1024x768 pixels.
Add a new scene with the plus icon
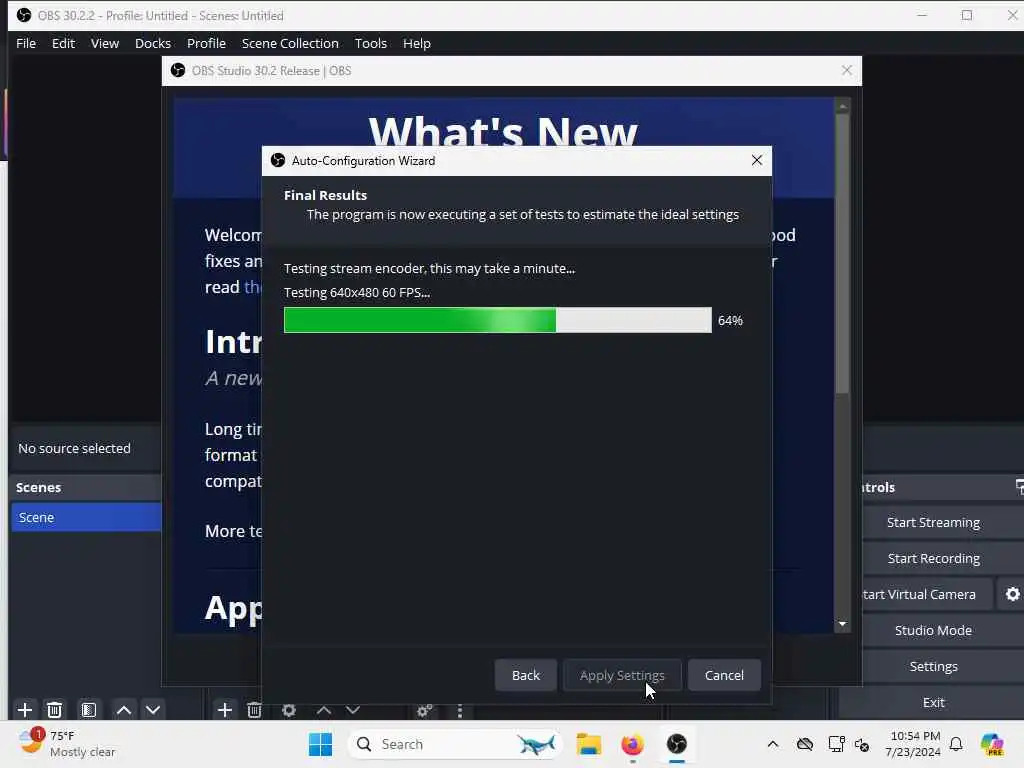pyautogui.click(x=25, y=710)
